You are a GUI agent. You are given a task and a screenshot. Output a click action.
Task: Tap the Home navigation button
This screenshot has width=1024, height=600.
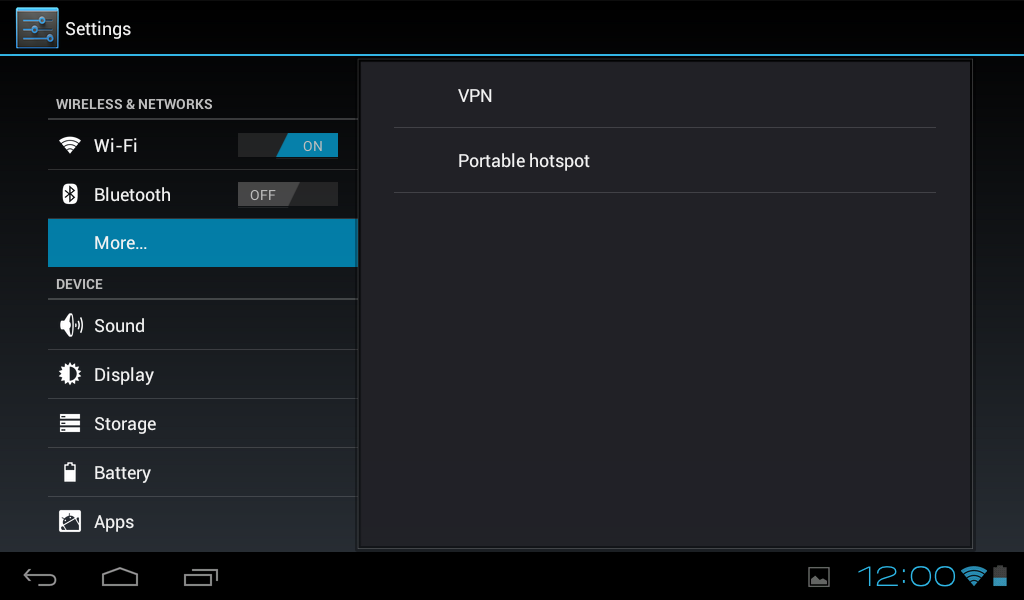pyautogui.click(x=120, y=577)
